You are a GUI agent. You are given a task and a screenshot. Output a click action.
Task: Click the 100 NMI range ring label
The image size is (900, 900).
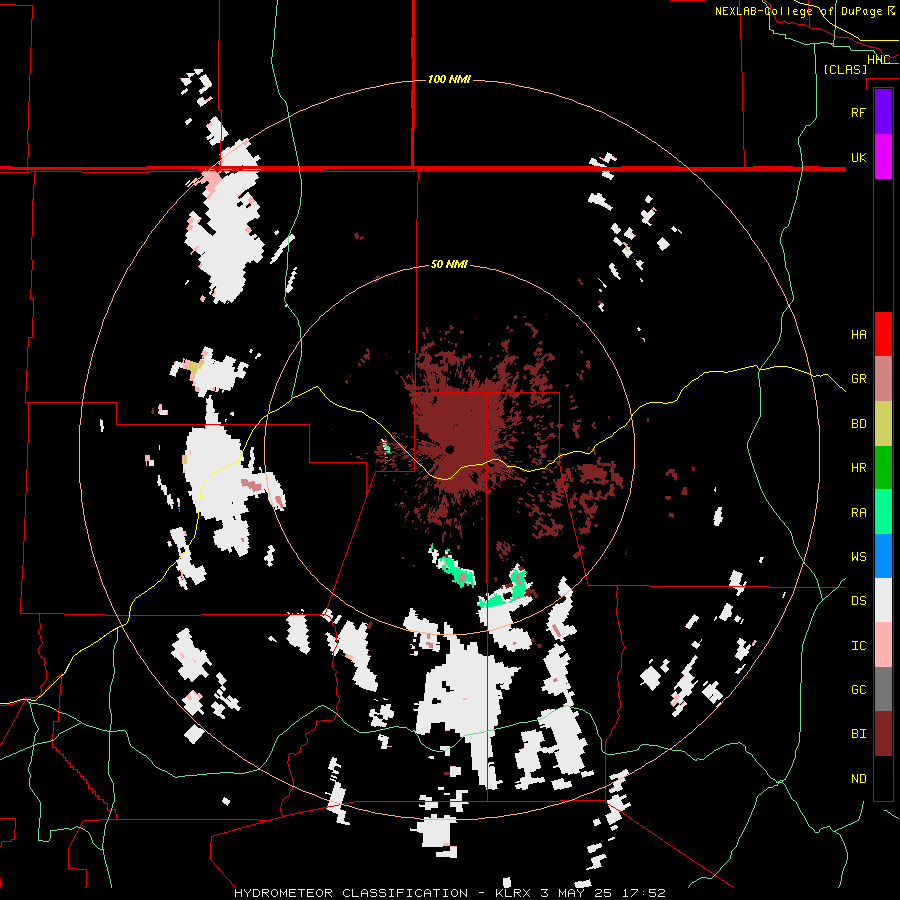pos(449,79)
